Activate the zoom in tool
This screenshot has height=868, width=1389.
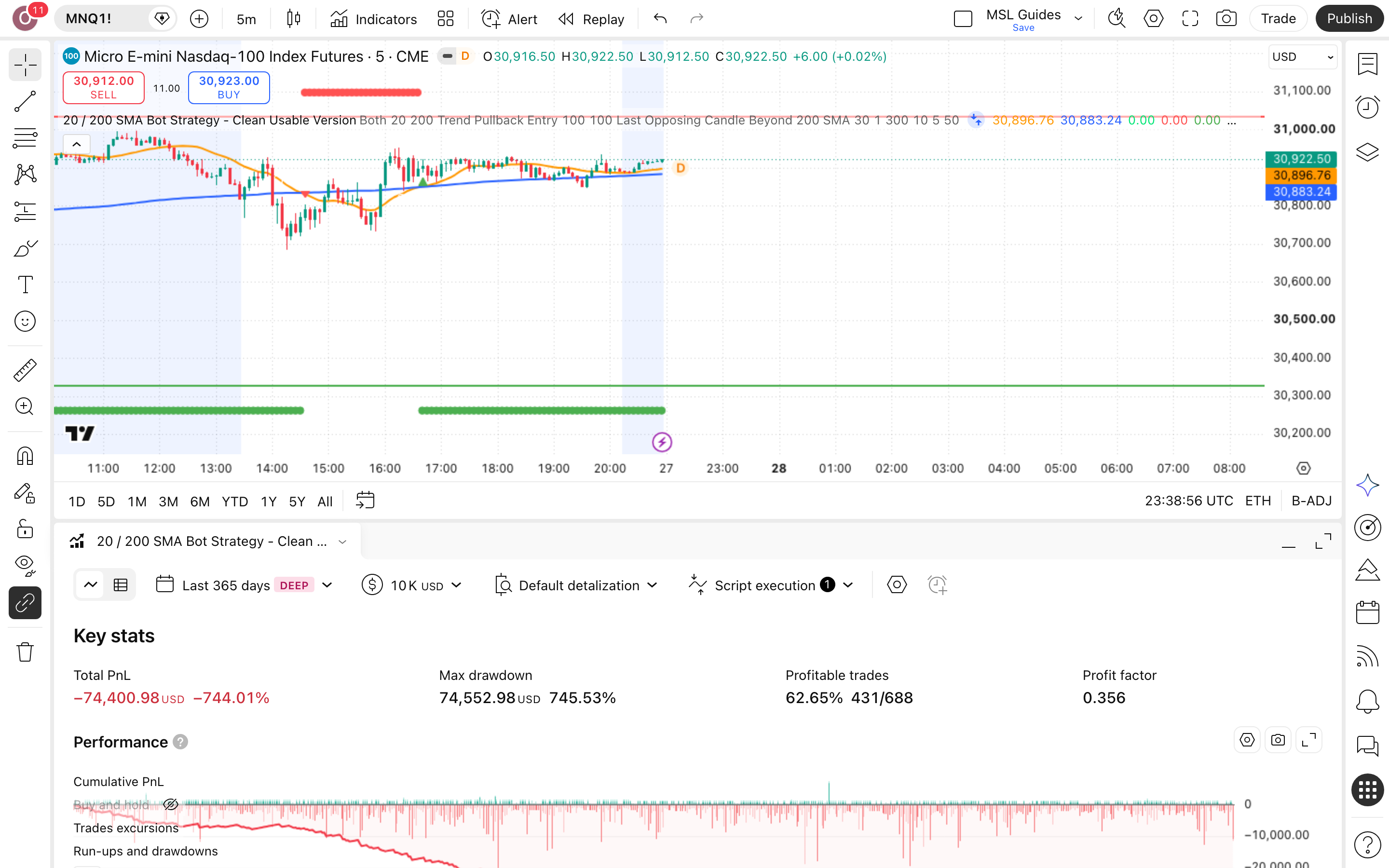coord(25,407)
